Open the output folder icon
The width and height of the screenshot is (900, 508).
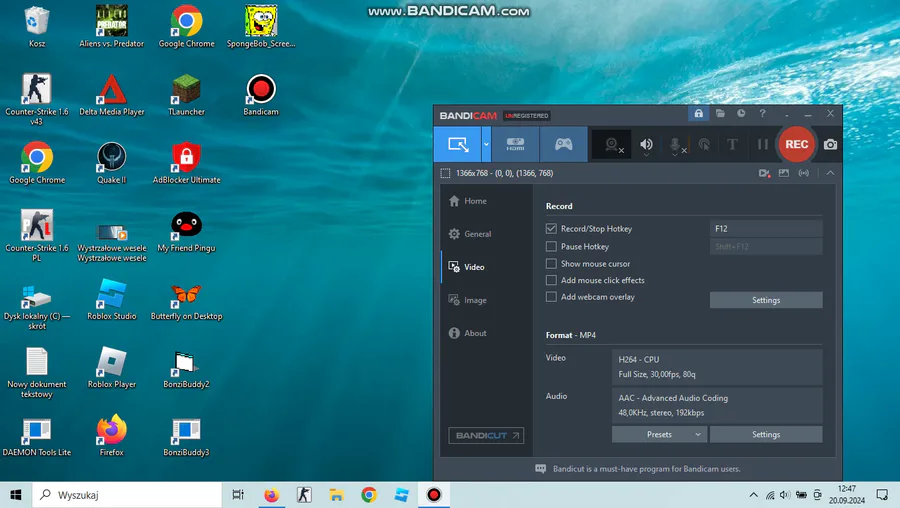tap(720, 113)
